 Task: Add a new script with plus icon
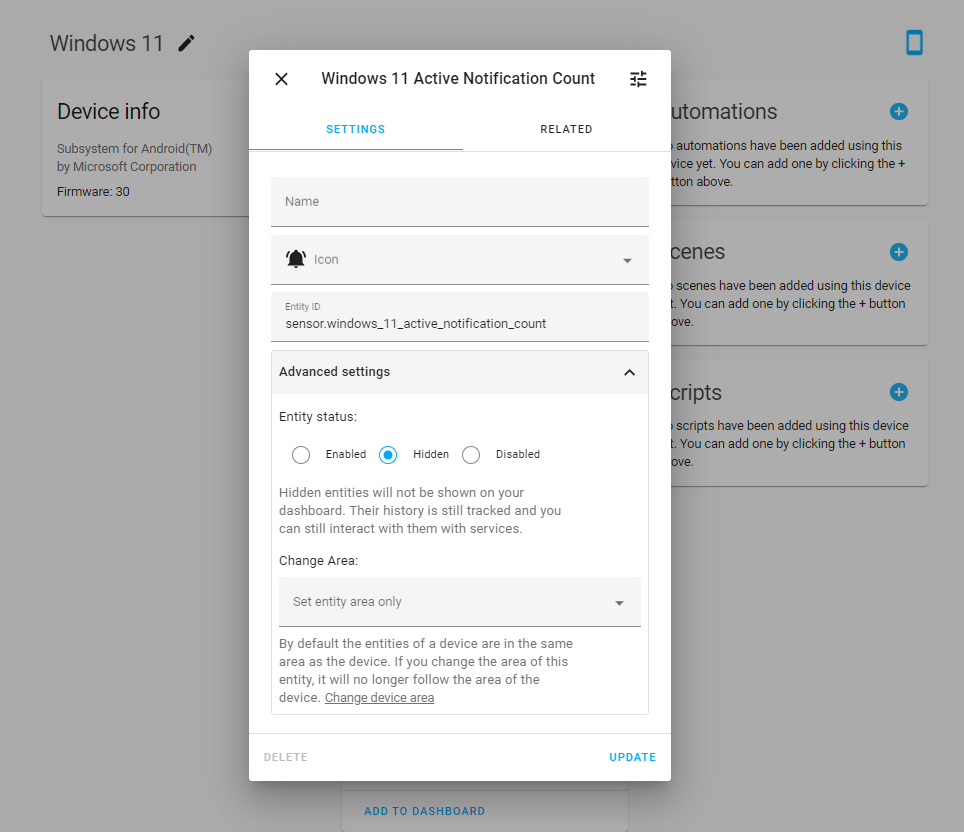899,392
